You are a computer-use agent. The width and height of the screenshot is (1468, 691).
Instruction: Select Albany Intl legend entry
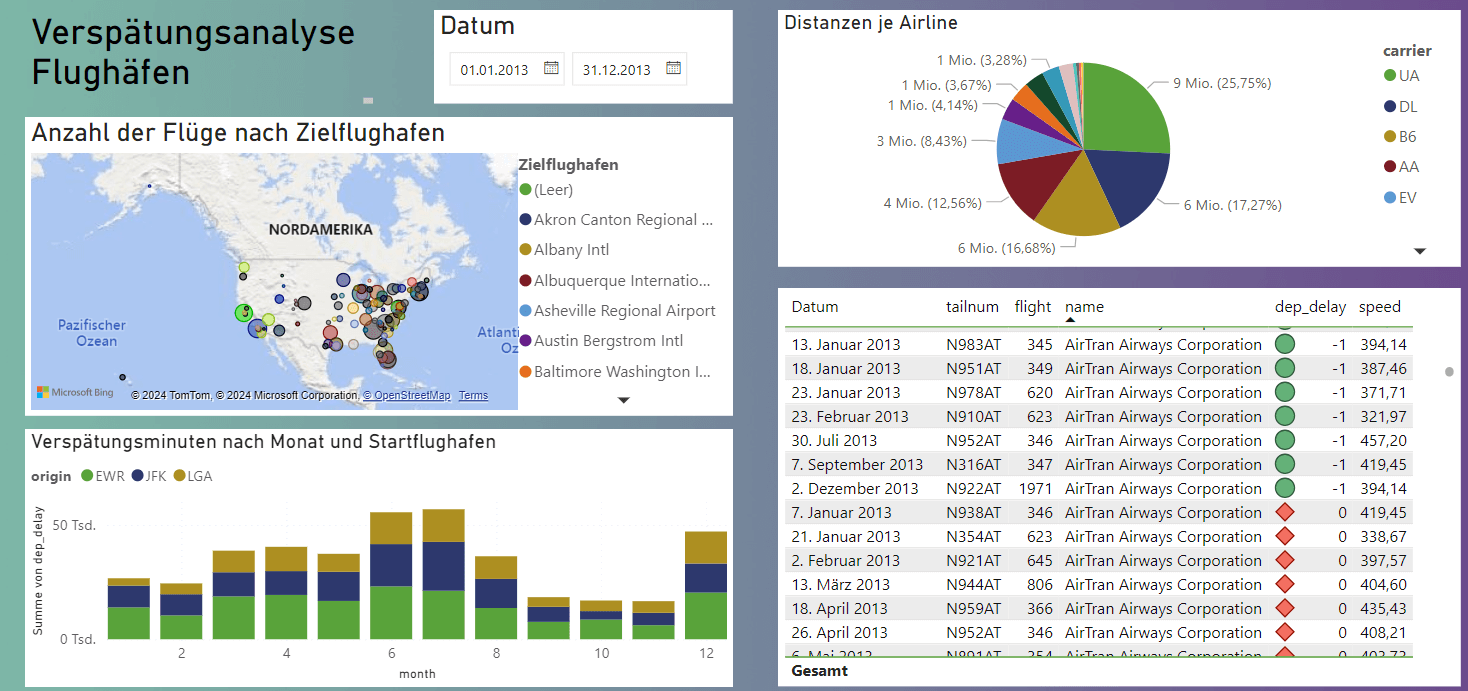[564, 250]
